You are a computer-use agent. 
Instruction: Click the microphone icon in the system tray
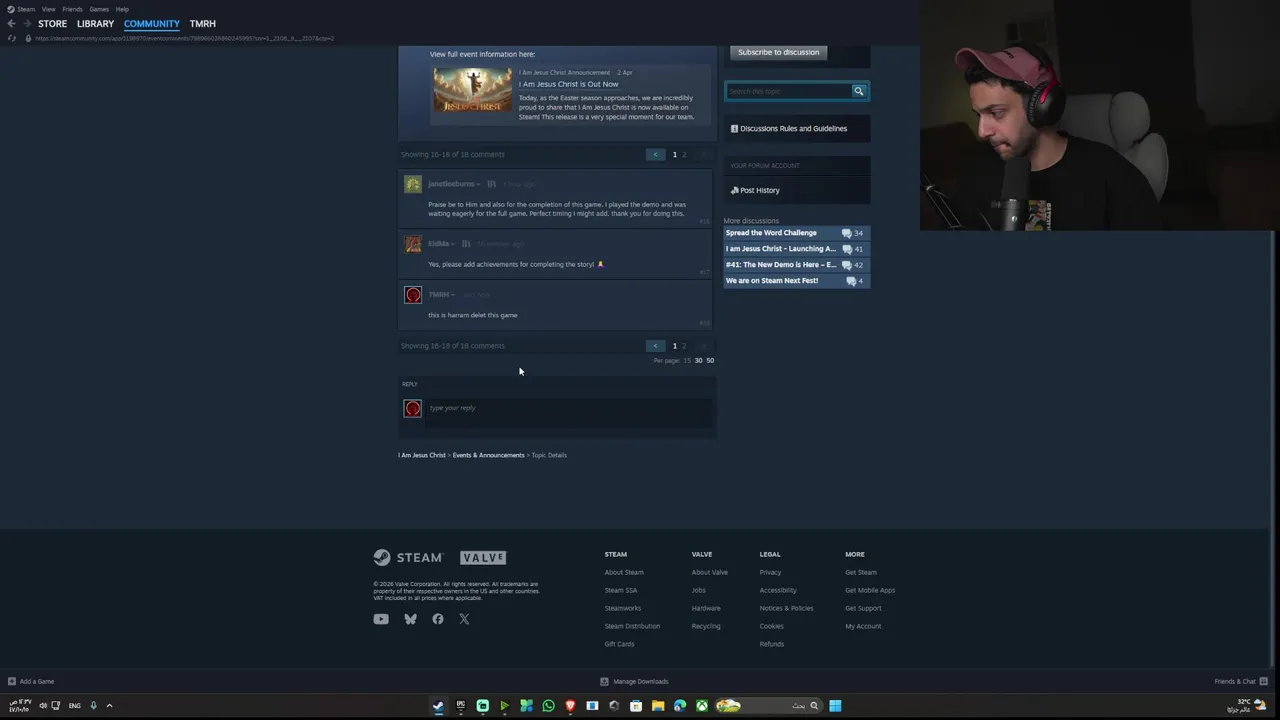tap(93, 706)
